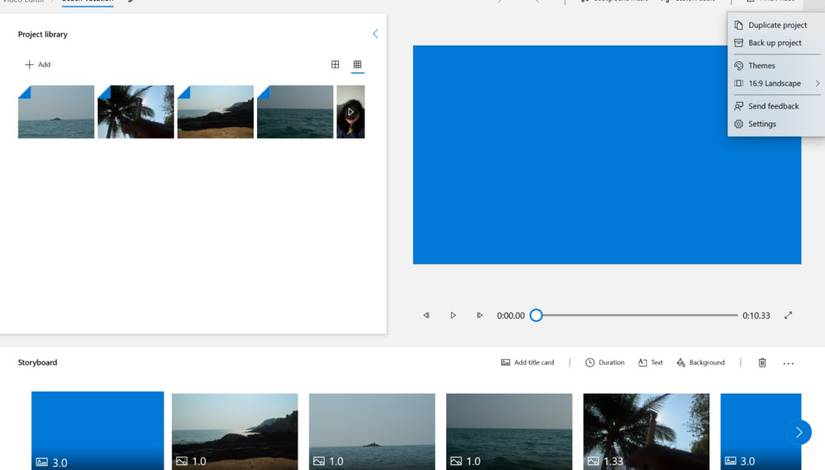Choose Back up project from menu
The height and width of the screenshot is (470, 825).
coord(776,43)
